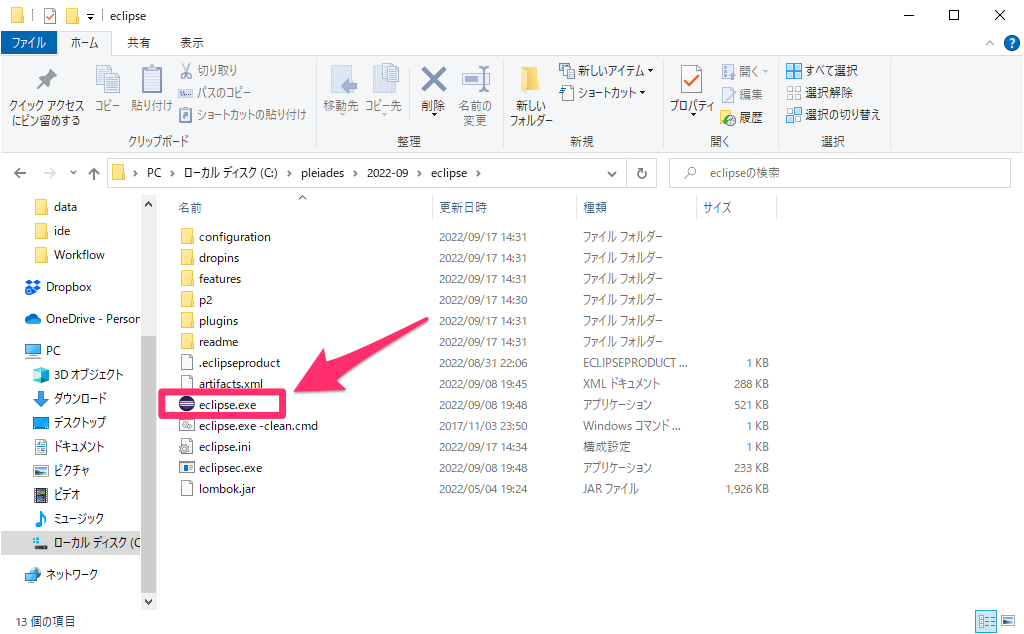
Task: Open OneDrive - Personal in navigation pane
Action: (x=82, y=319)
